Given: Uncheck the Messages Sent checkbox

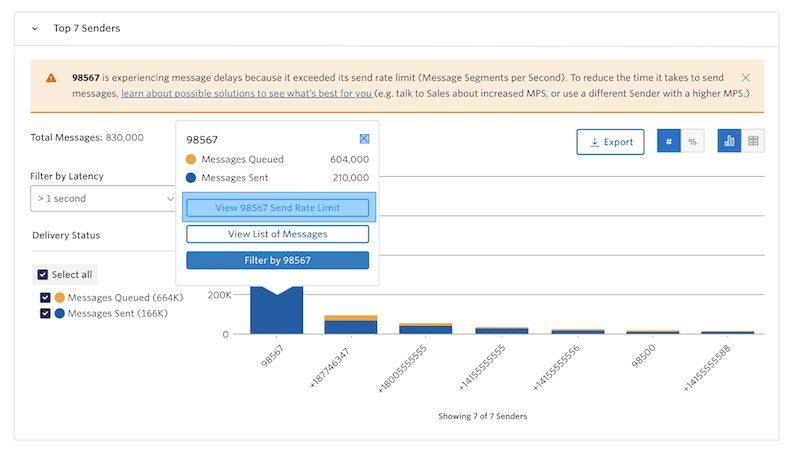Looking at the screenshot, I should (45, 313).
